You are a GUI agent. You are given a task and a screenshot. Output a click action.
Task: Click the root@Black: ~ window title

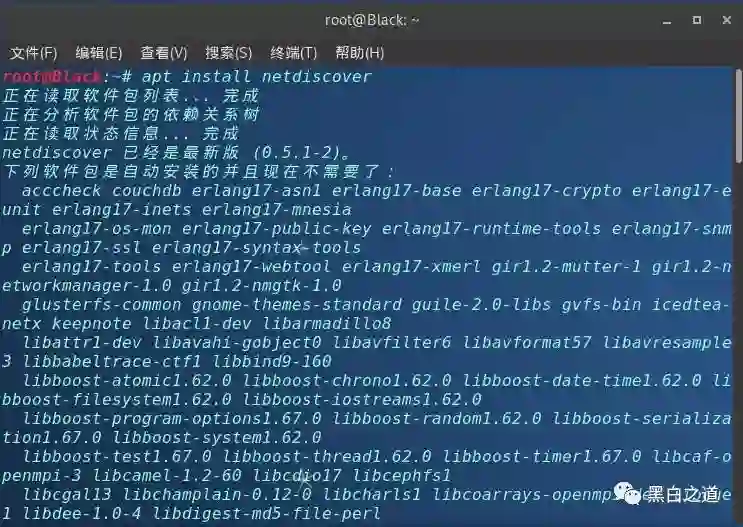372,20
